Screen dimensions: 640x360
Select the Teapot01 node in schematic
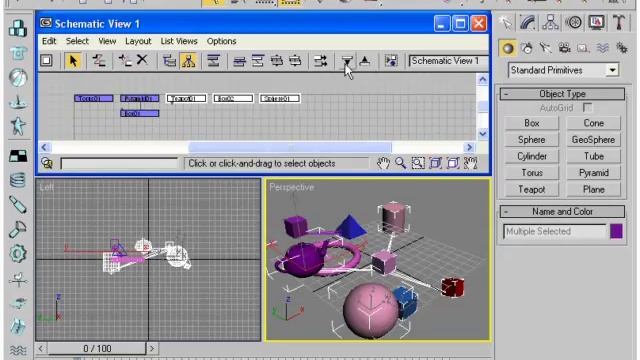click(186, 98)
